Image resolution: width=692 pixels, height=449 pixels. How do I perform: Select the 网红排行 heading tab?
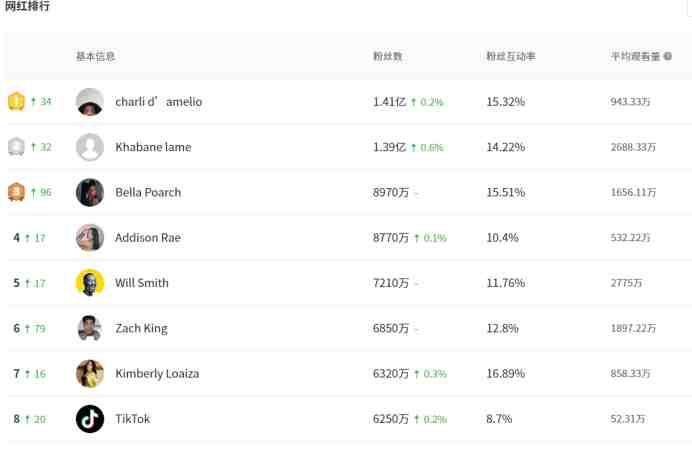click(x=27, y=6)
